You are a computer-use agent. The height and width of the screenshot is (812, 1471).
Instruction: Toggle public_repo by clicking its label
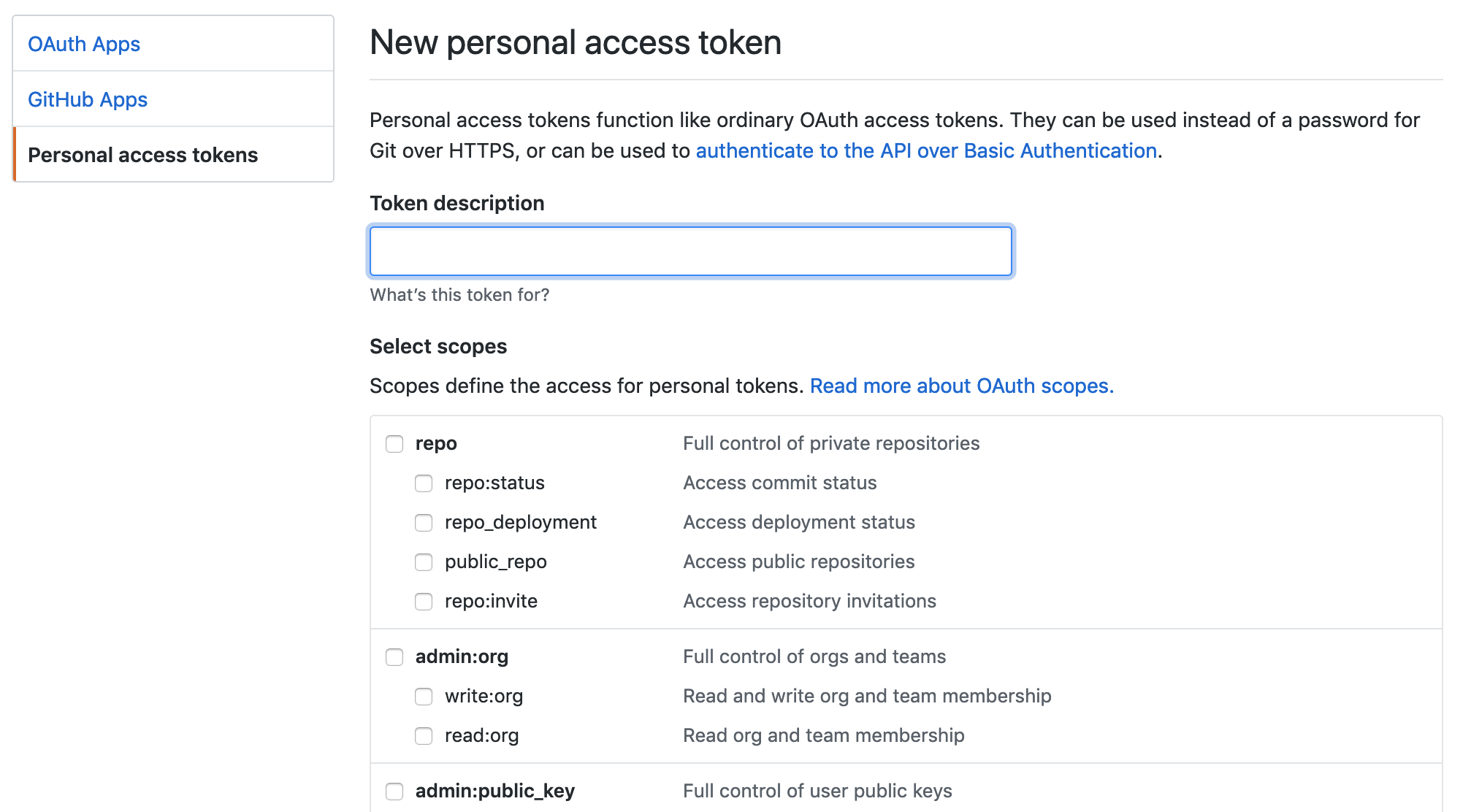(496, 562)
